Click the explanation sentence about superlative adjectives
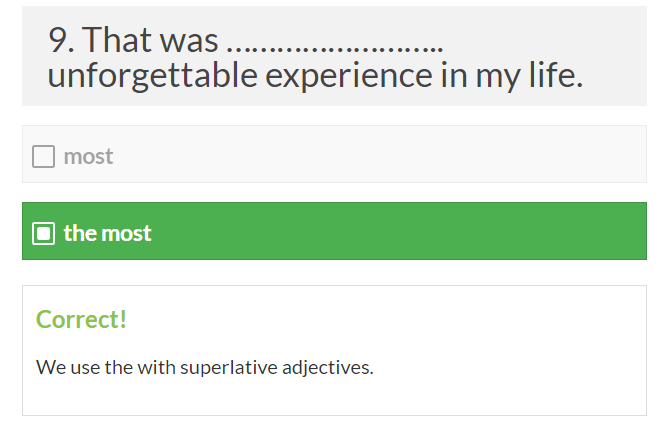This screenshot has height=434, width=663. coord(204,367)
